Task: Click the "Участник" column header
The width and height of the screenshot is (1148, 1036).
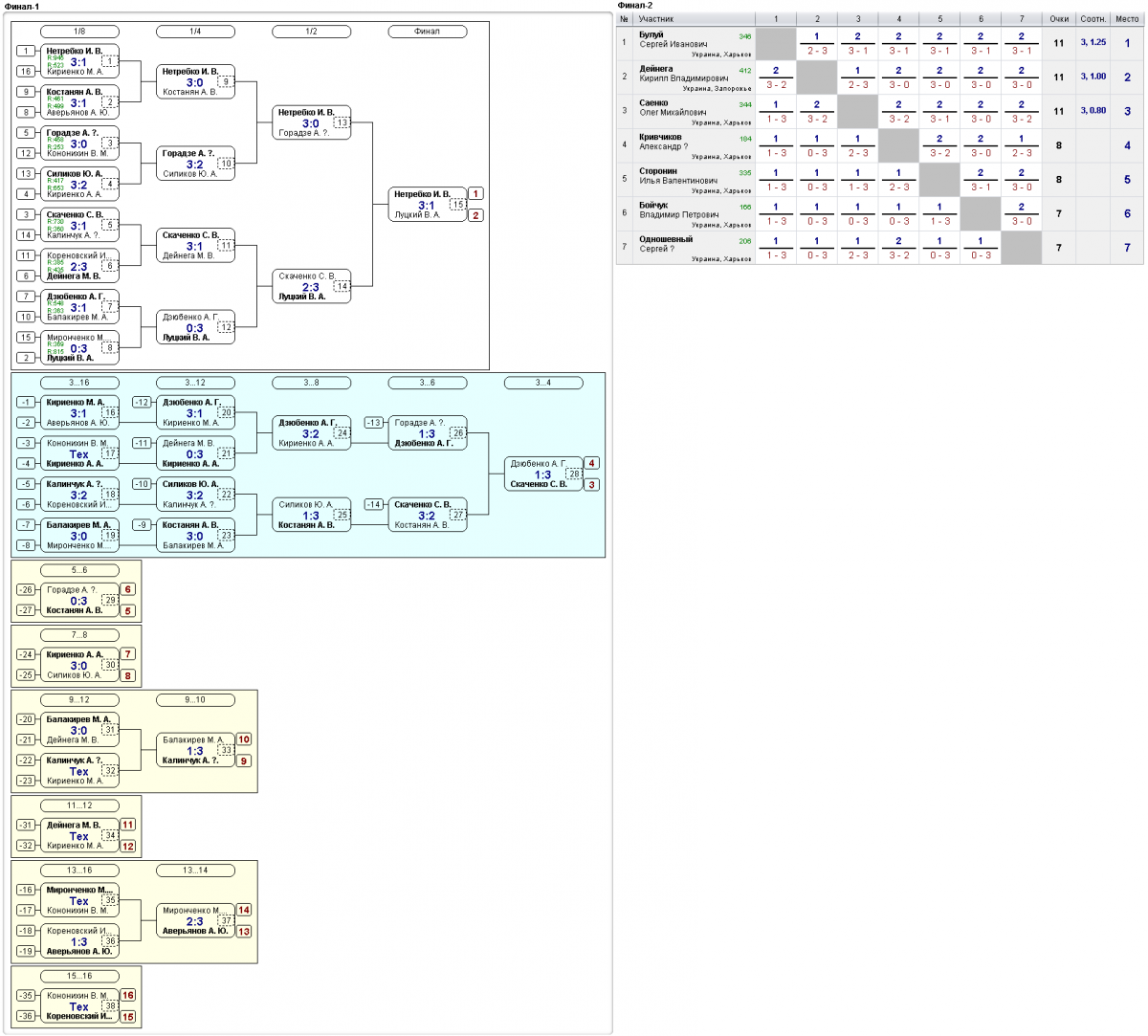Action: pos(656,19)
